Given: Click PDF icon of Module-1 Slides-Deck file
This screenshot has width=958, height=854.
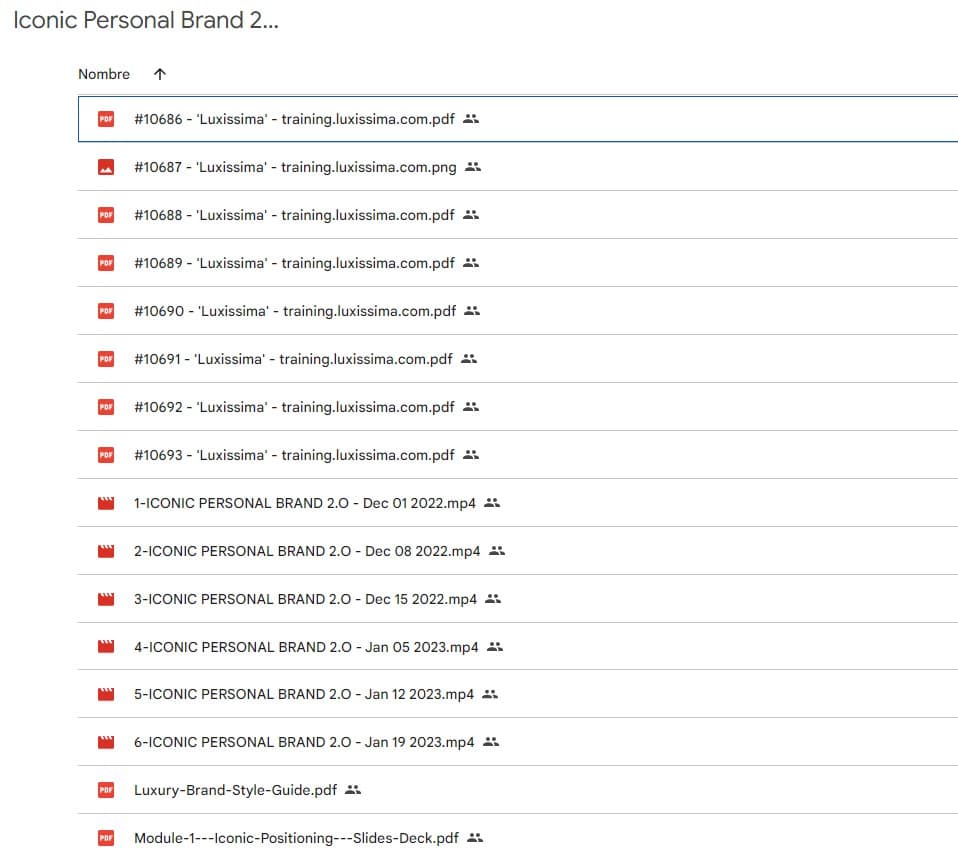Looking at the screenshot, I should (x=106, y=838).
